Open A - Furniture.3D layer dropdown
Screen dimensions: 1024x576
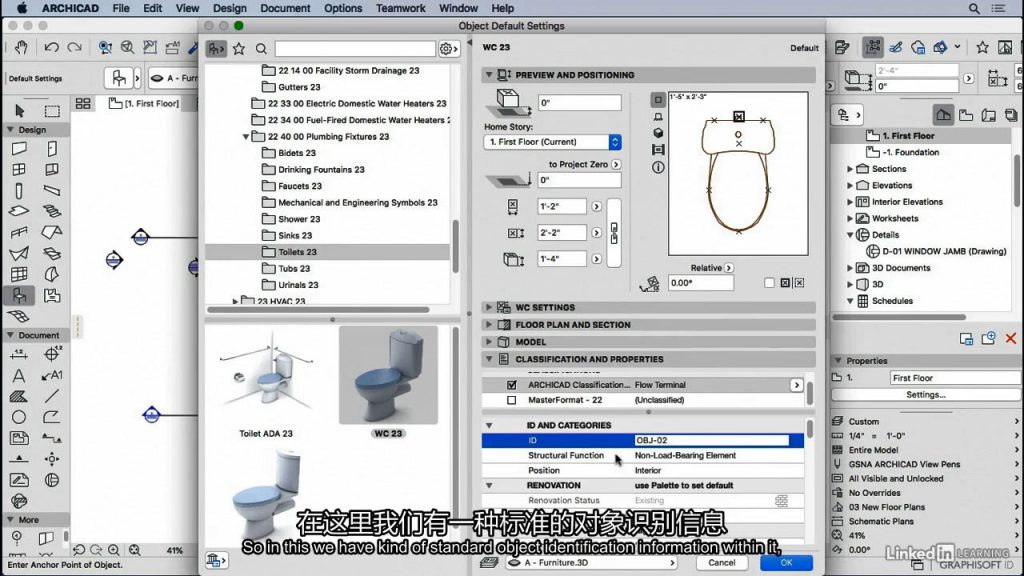(590, 562)
